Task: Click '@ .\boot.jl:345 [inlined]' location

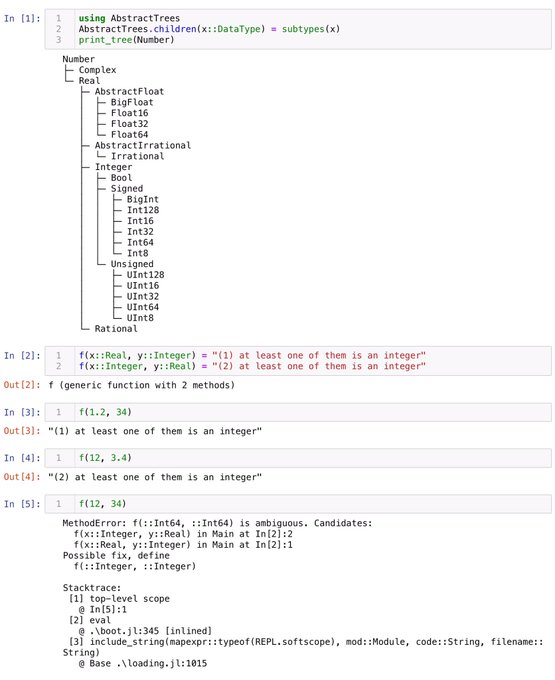Action: coord(145,631)
